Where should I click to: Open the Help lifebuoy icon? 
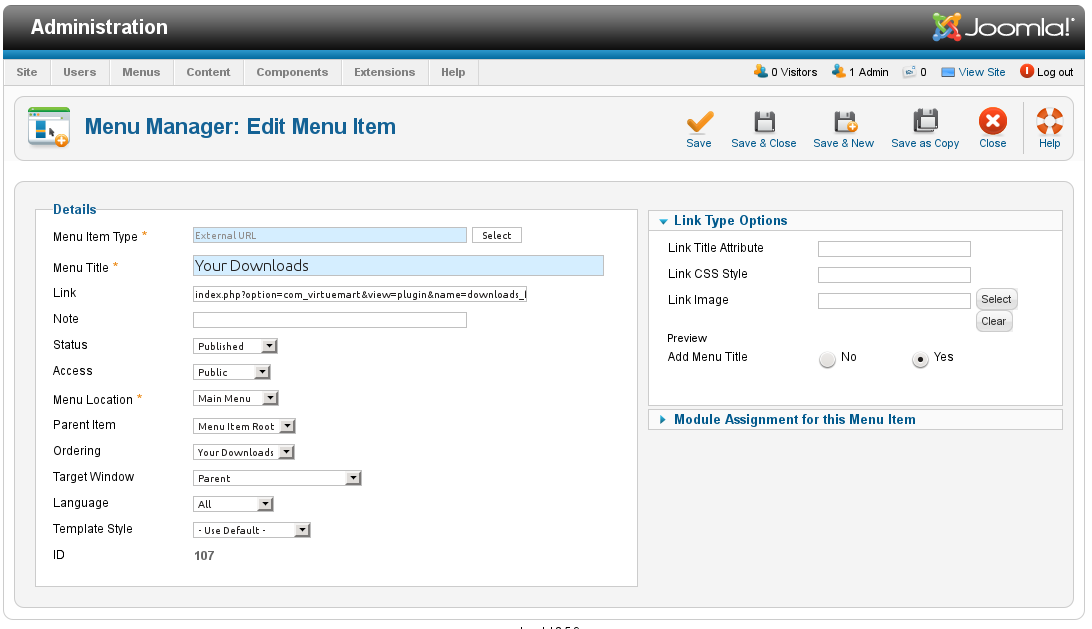pos(1049,122)
